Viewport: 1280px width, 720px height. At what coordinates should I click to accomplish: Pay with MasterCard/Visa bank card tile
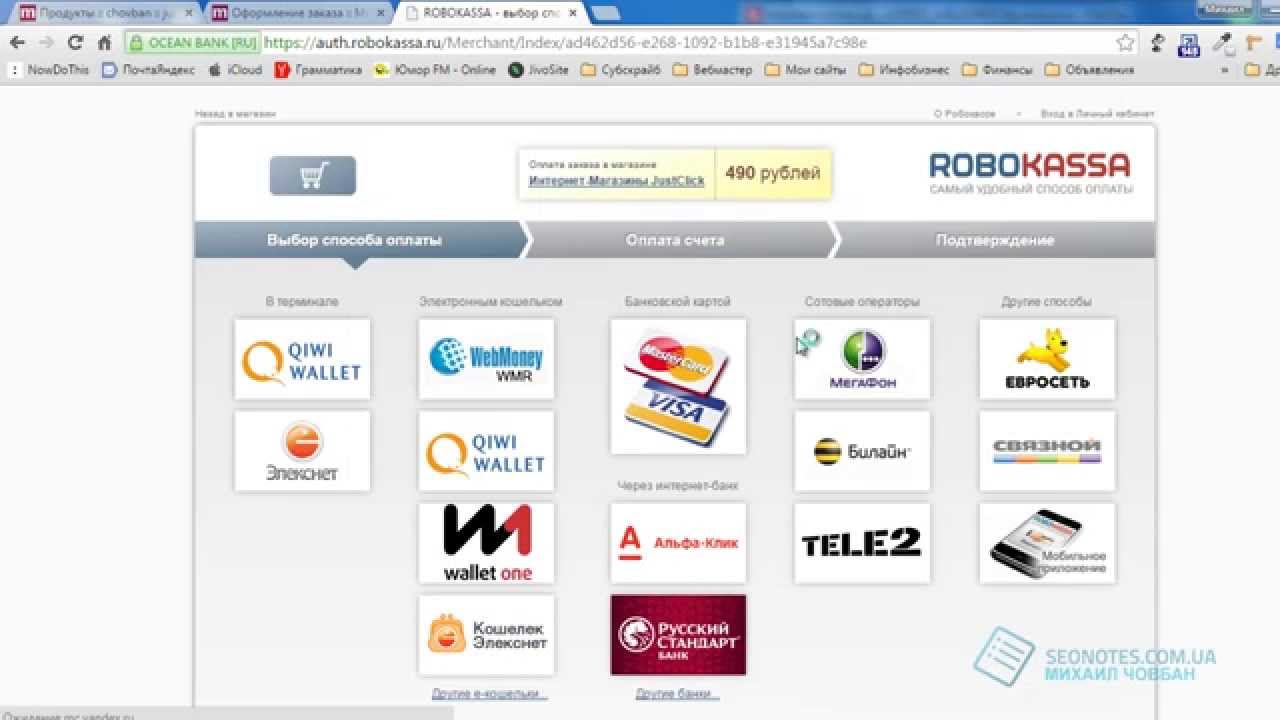point(678,386)
